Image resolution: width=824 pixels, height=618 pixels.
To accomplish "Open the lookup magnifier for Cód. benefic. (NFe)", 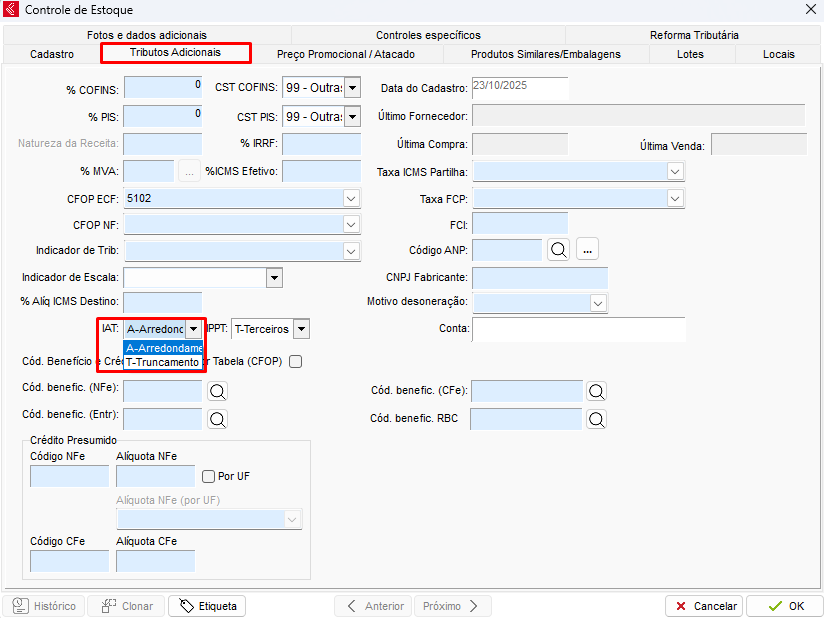I will coord(217,391).
